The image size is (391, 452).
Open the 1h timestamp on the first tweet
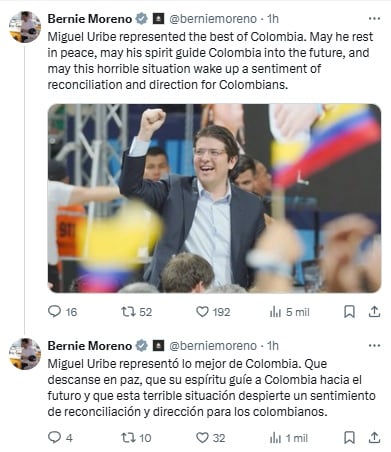pyautogui.click(x=273, y=19)
